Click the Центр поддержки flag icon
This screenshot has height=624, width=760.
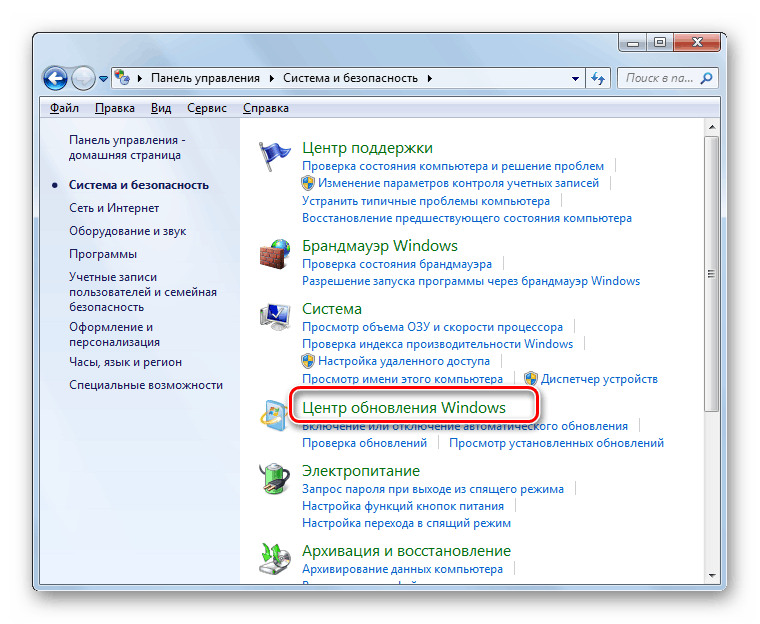274,156
